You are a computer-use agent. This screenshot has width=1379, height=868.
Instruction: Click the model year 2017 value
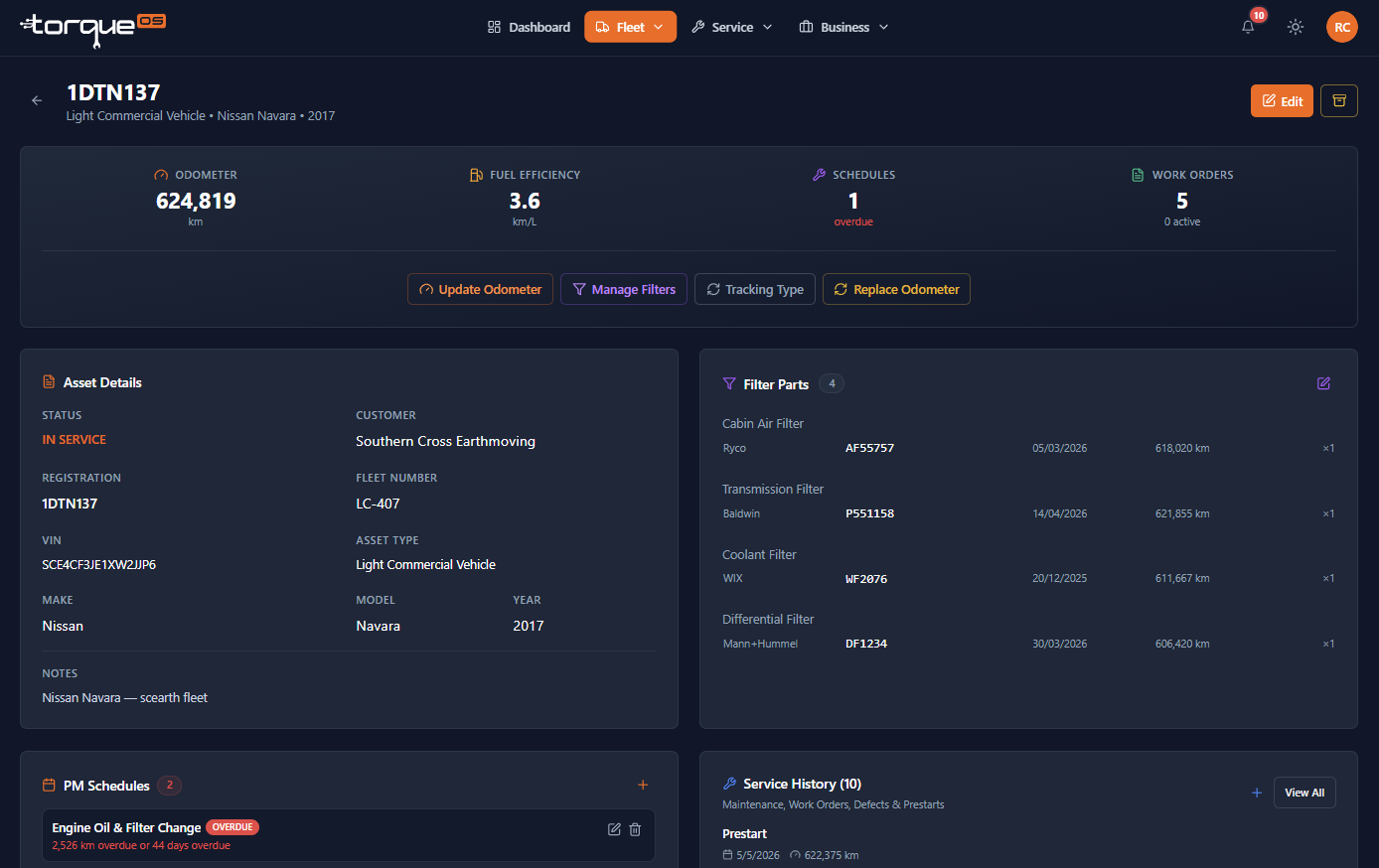point(529,626)
